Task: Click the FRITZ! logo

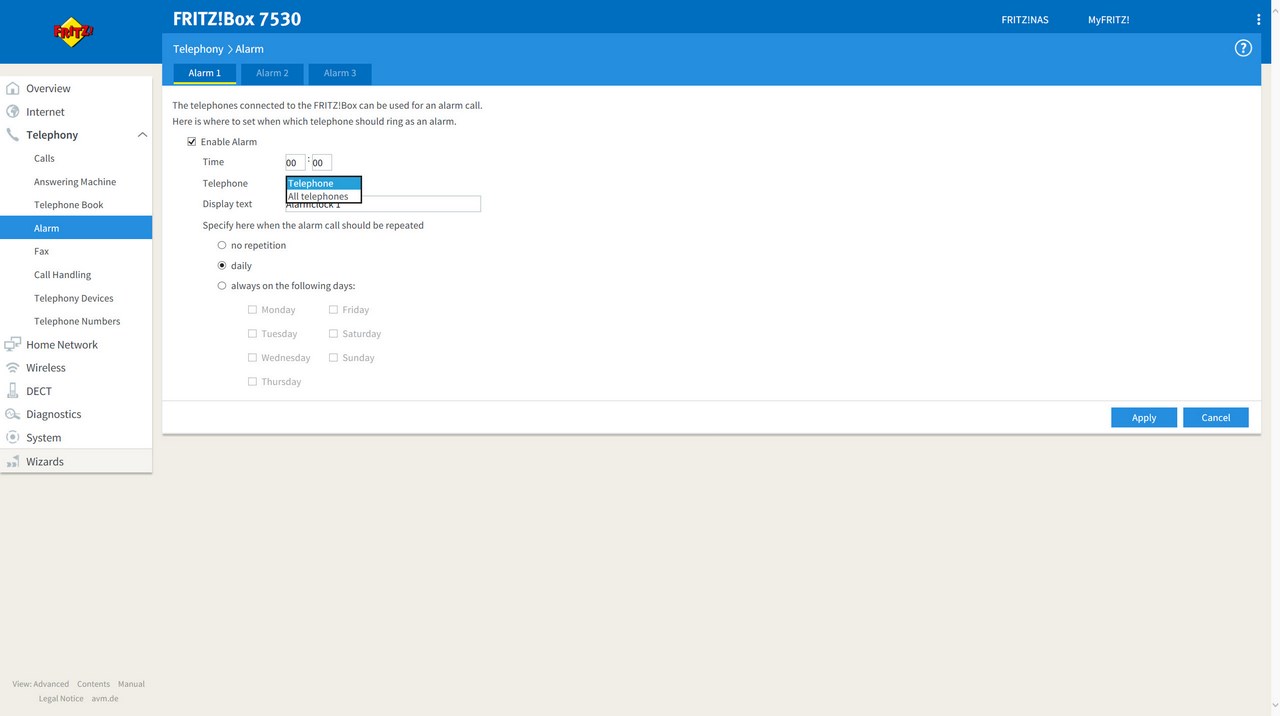Action: point(73,32)
